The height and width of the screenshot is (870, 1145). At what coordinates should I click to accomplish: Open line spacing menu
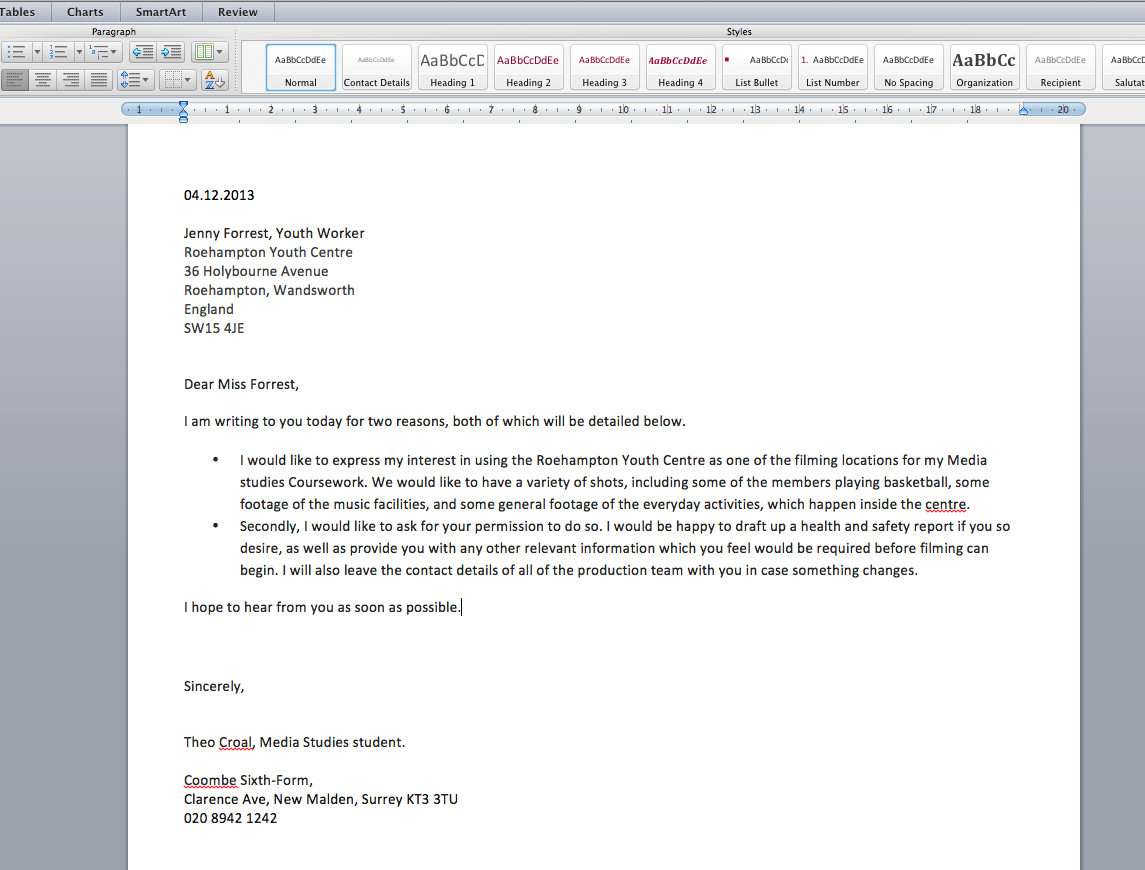(134, 80)
